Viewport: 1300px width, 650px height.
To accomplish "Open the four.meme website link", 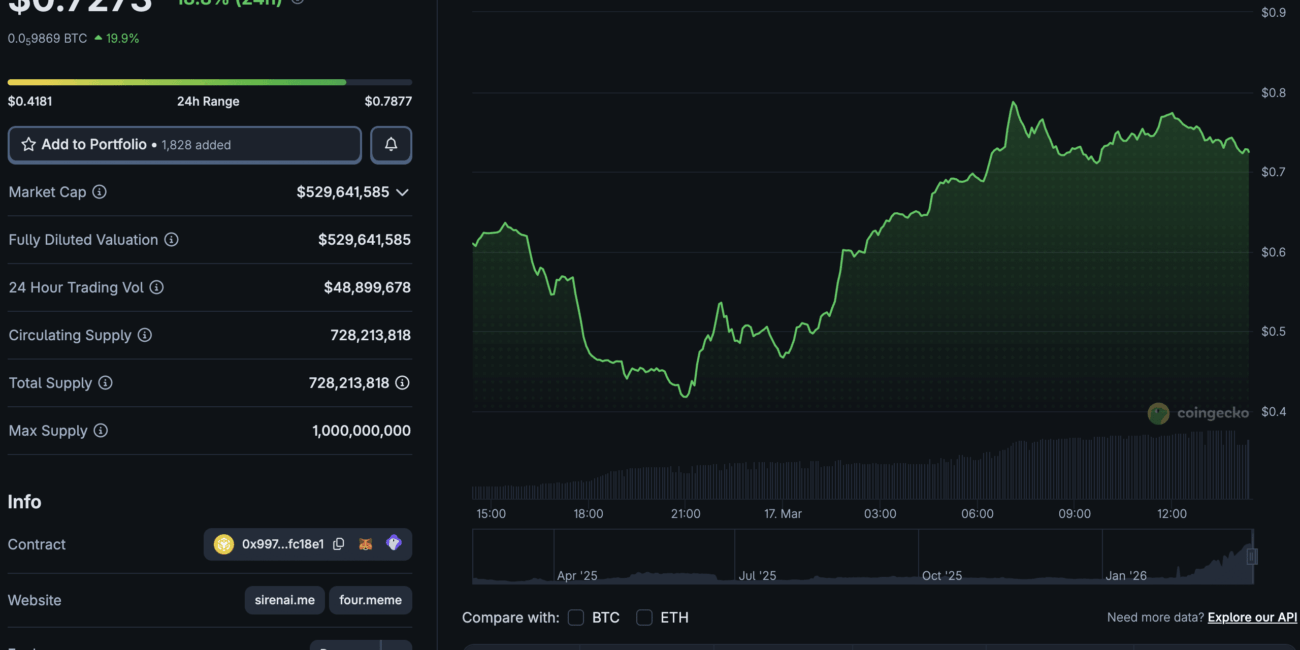I will 370,600.
